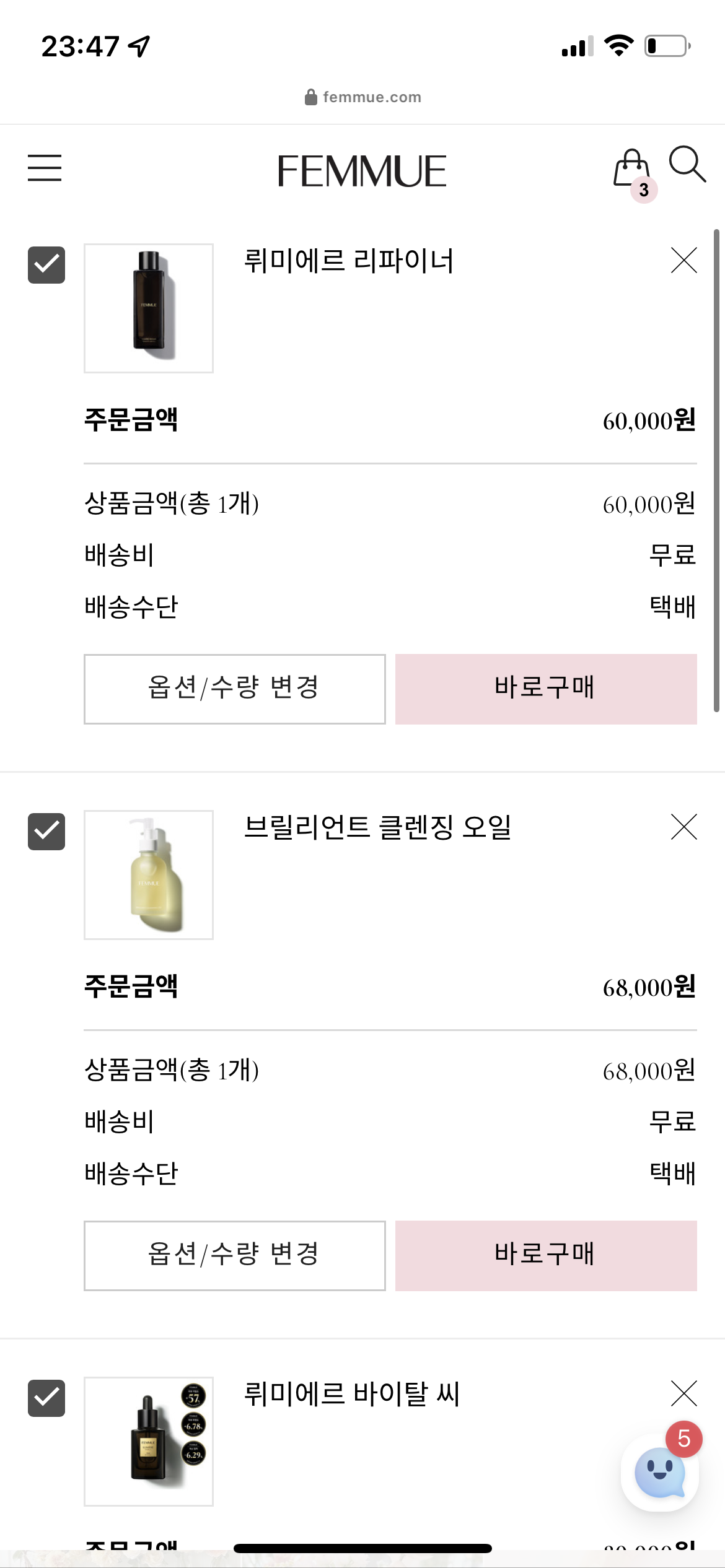Open the shopping bag cart icon
Image resolution: width=725 pixels, height=1568 pixels.
[633, 173]
